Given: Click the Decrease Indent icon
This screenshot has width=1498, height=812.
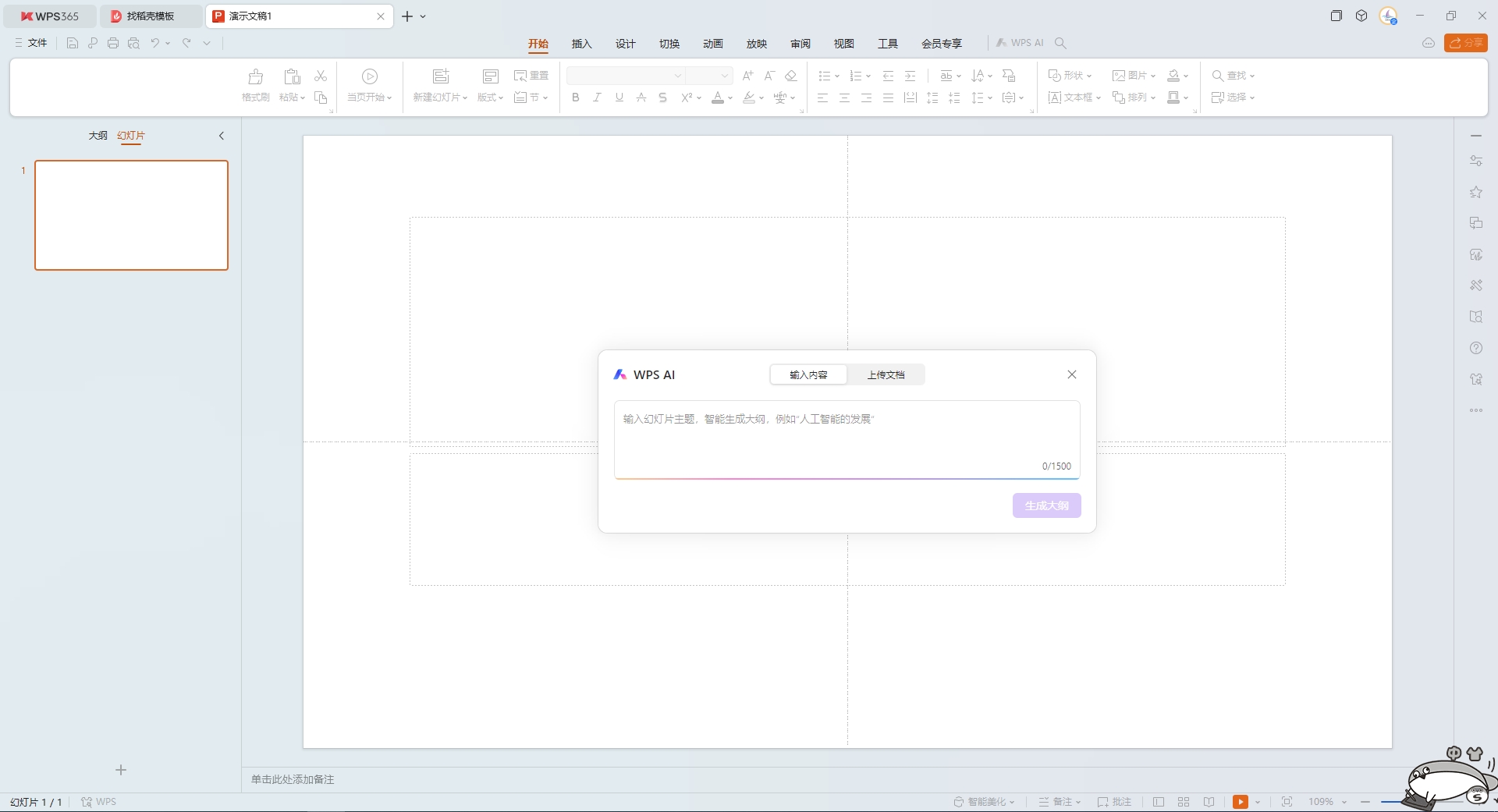Looking at the screenshot, I should click(x=888, y=76).
